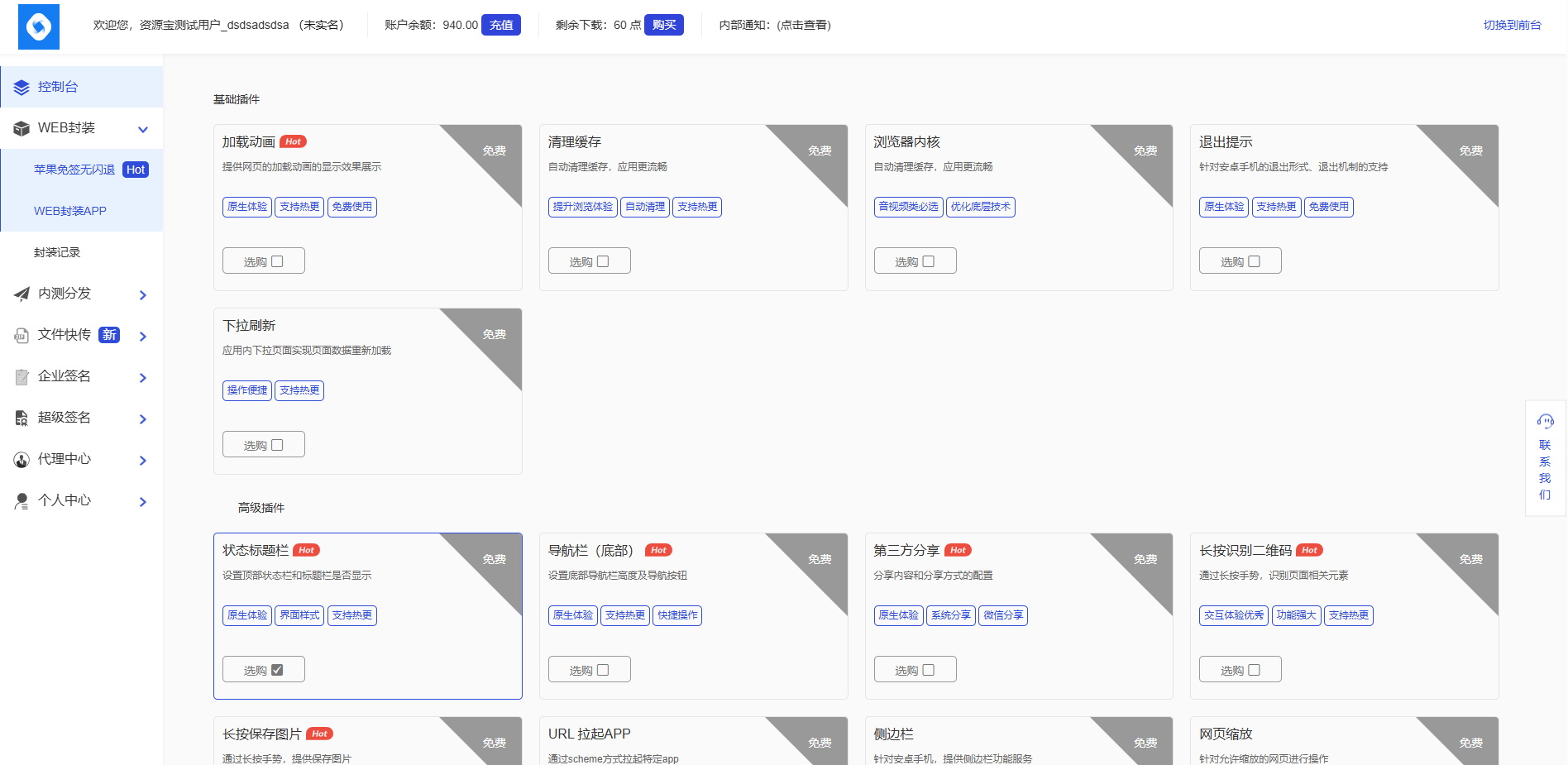Expand the 代理中心 menu chevron
1568x765 pixels.
pos(143,460)
